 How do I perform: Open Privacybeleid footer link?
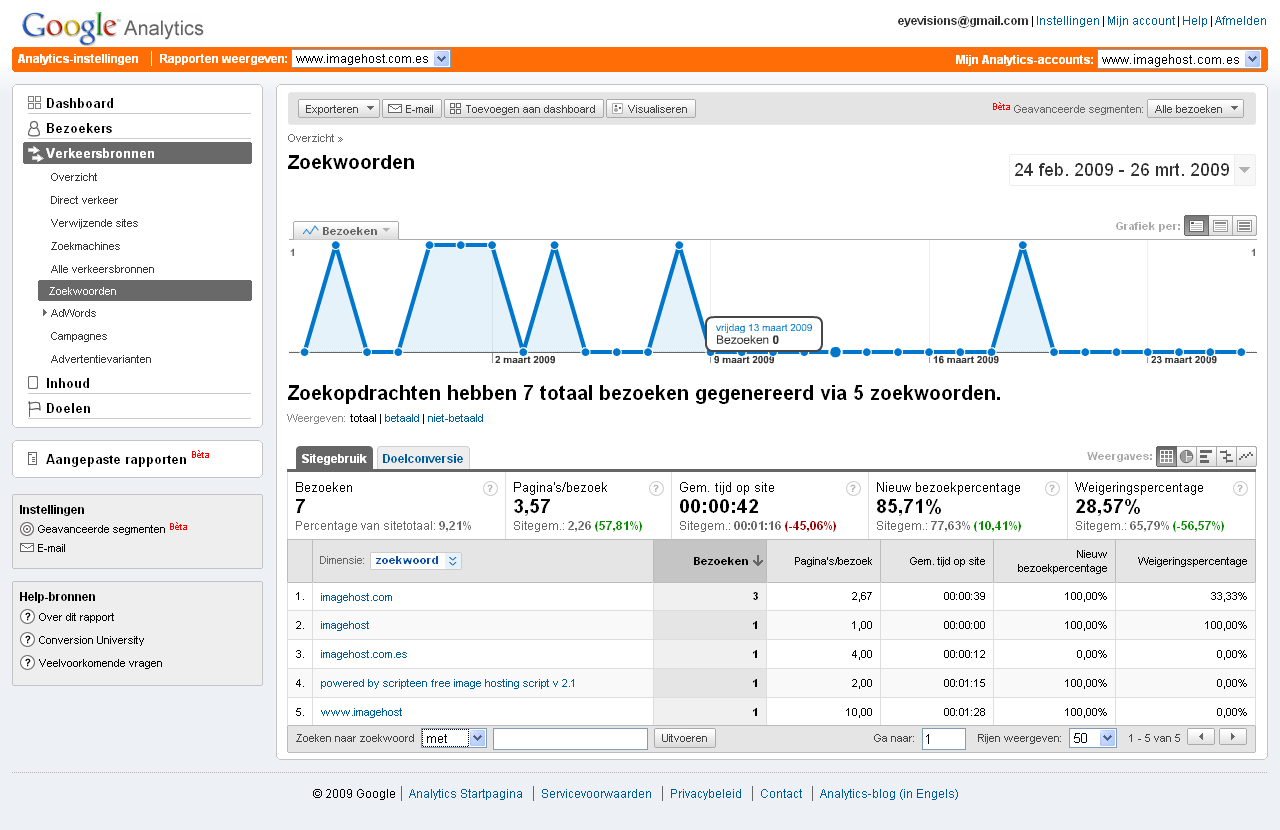click(706, 794)
